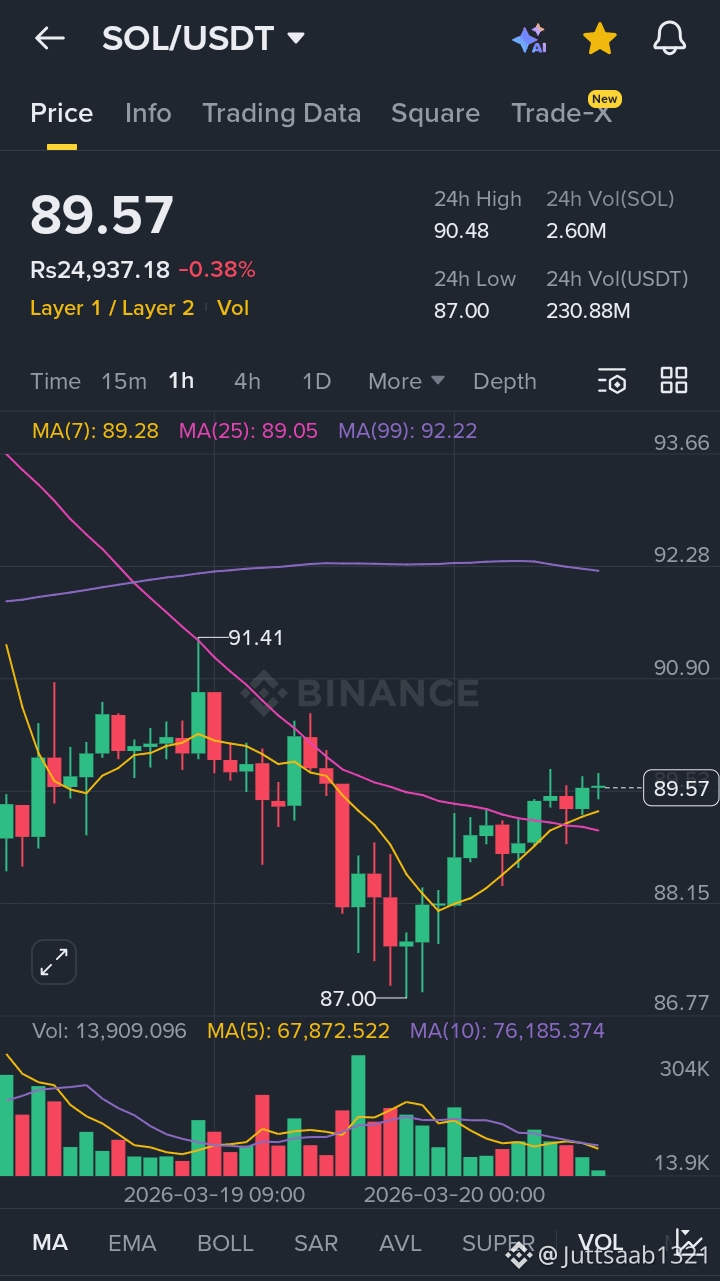Enable the MA indicator
Image resolution: width=720 pixels, height=1281 pixels.
click(x=50, y=1243)
